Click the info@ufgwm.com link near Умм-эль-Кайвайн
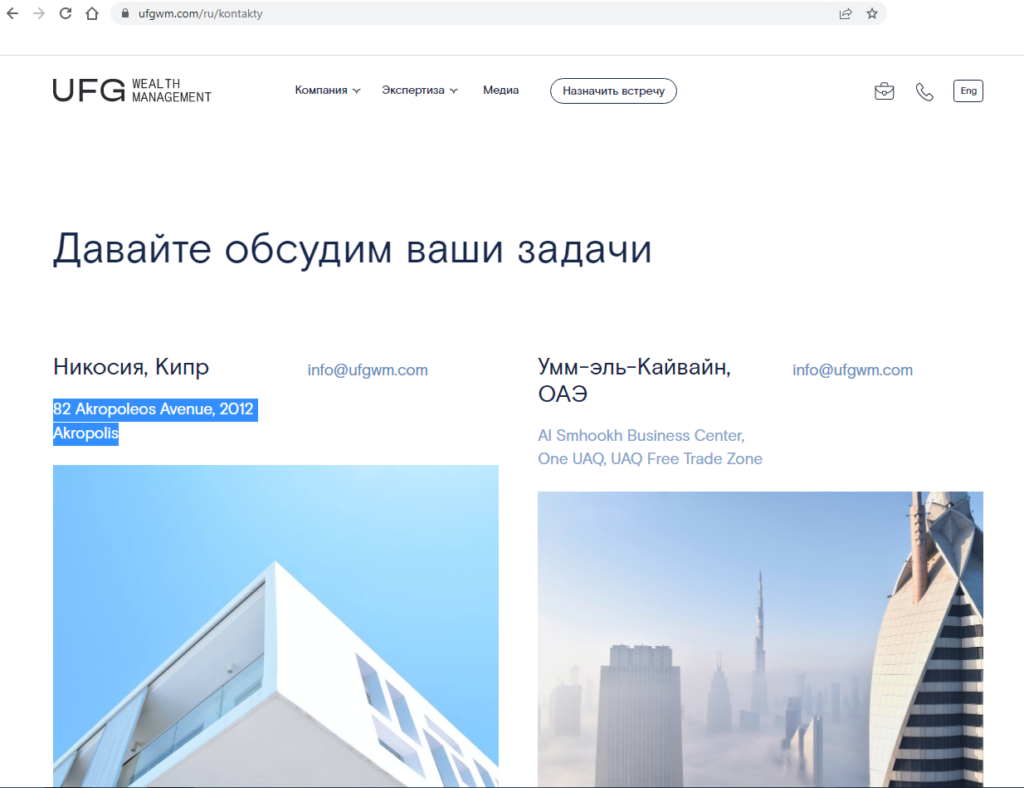Viewport: 1024px width, 788px height. [852, 369]
